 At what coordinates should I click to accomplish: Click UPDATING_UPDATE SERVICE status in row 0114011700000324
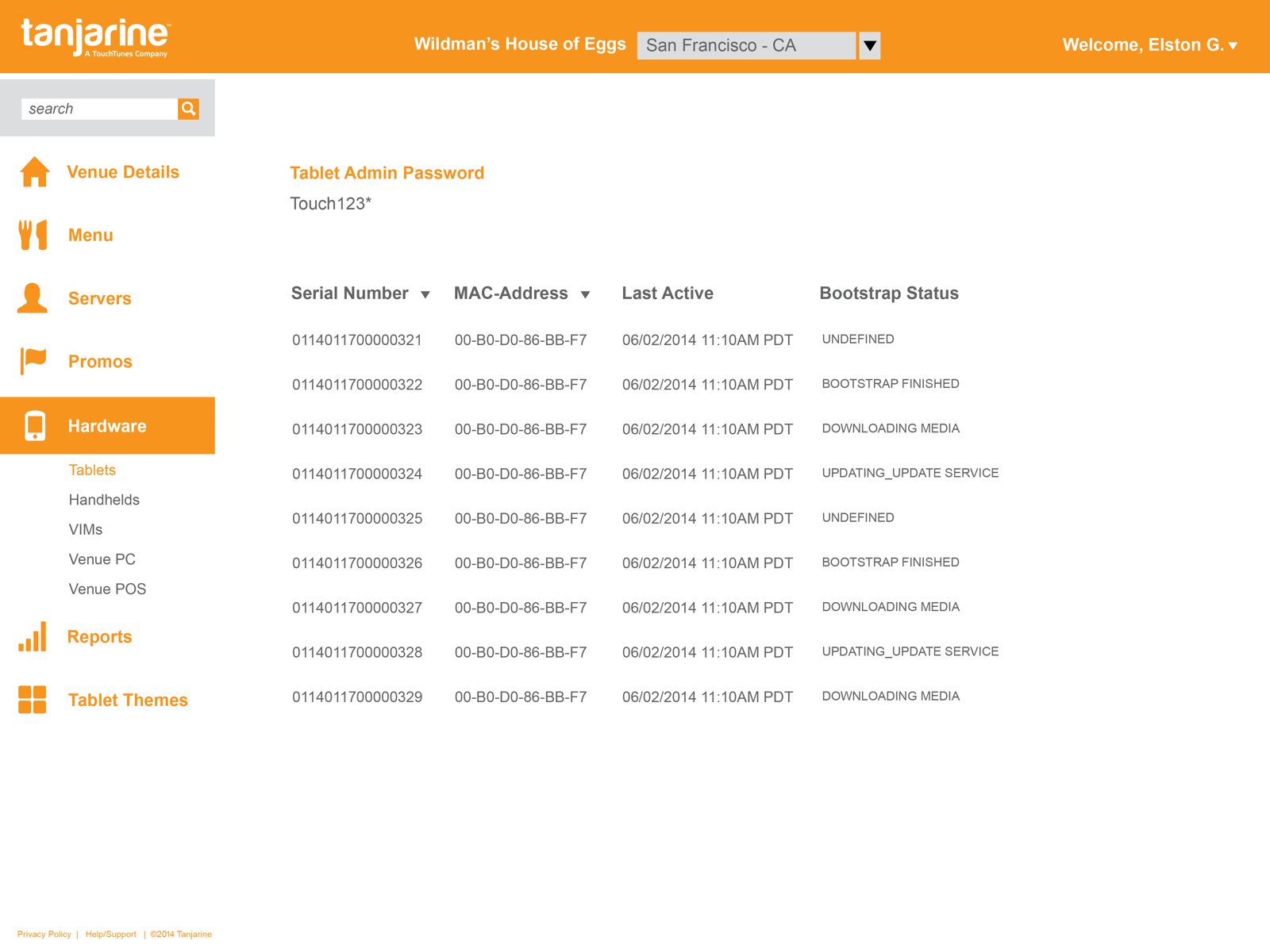910,473
